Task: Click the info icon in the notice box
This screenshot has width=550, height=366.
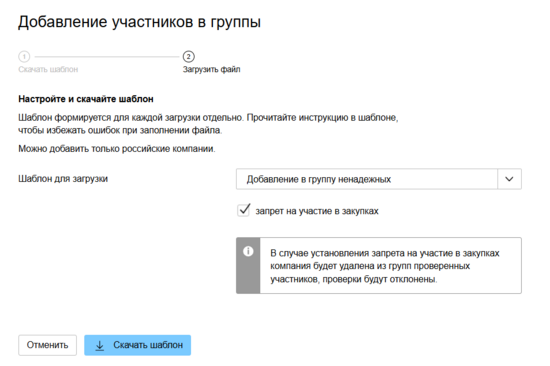Action: click(x=248, y=251)
